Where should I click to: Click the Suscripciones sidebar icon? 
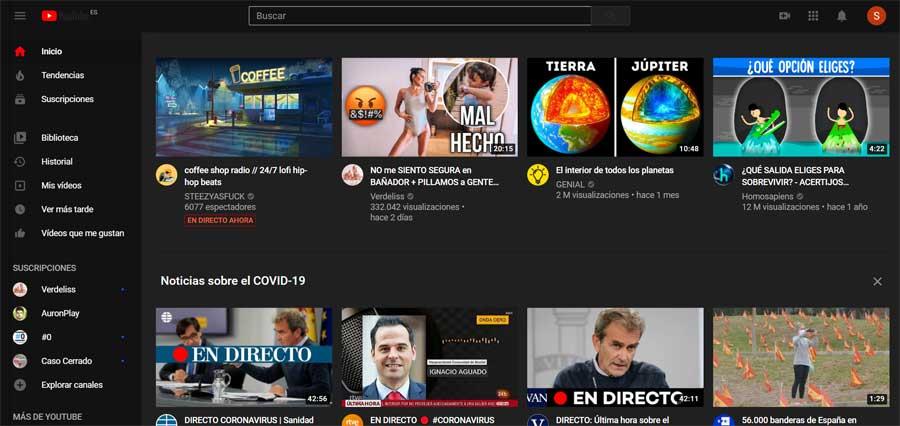(20, 99)
